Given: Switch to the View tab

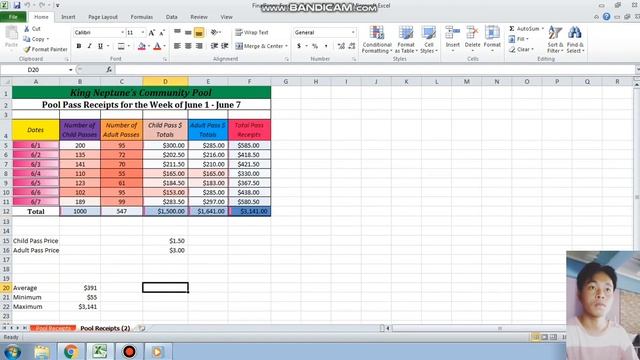Looking at the screenshot, I should 226,17.
